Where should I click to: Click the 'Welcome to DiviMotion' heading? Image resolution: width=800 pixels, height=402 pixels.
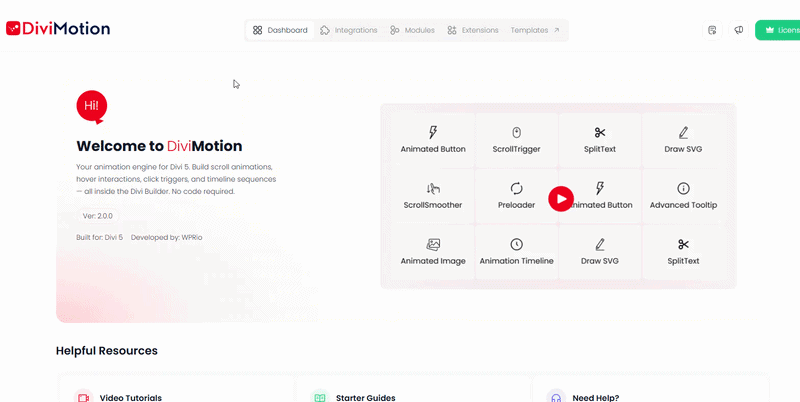pos(159,146)
